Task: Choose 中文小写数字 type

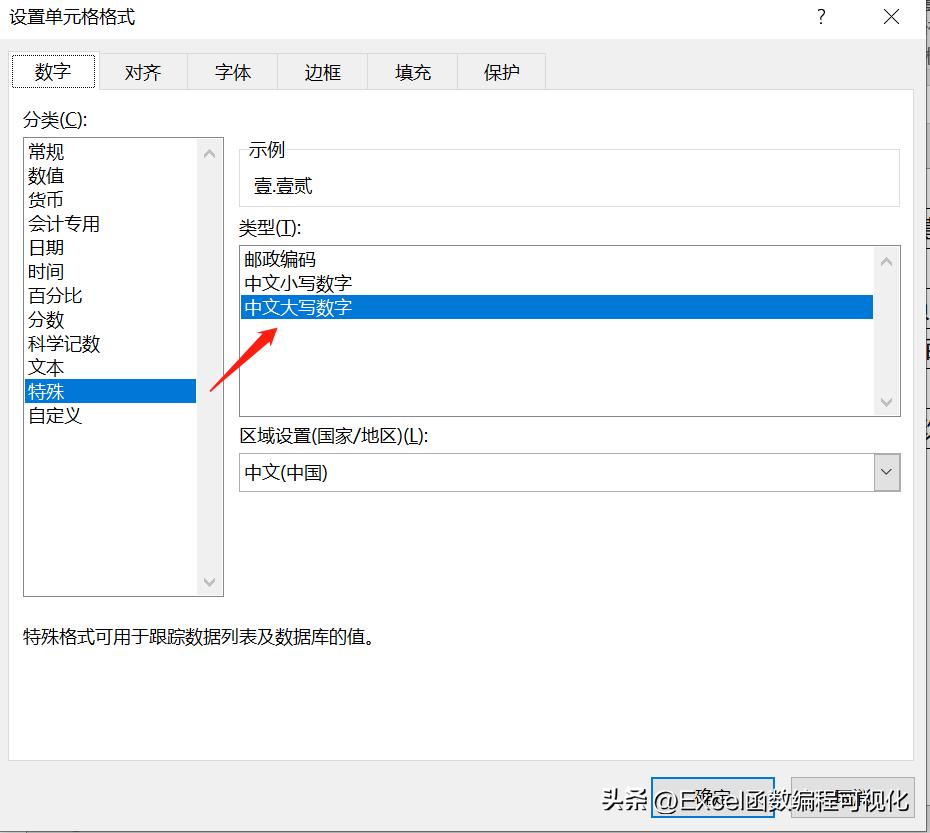Action: click(299, 284)
